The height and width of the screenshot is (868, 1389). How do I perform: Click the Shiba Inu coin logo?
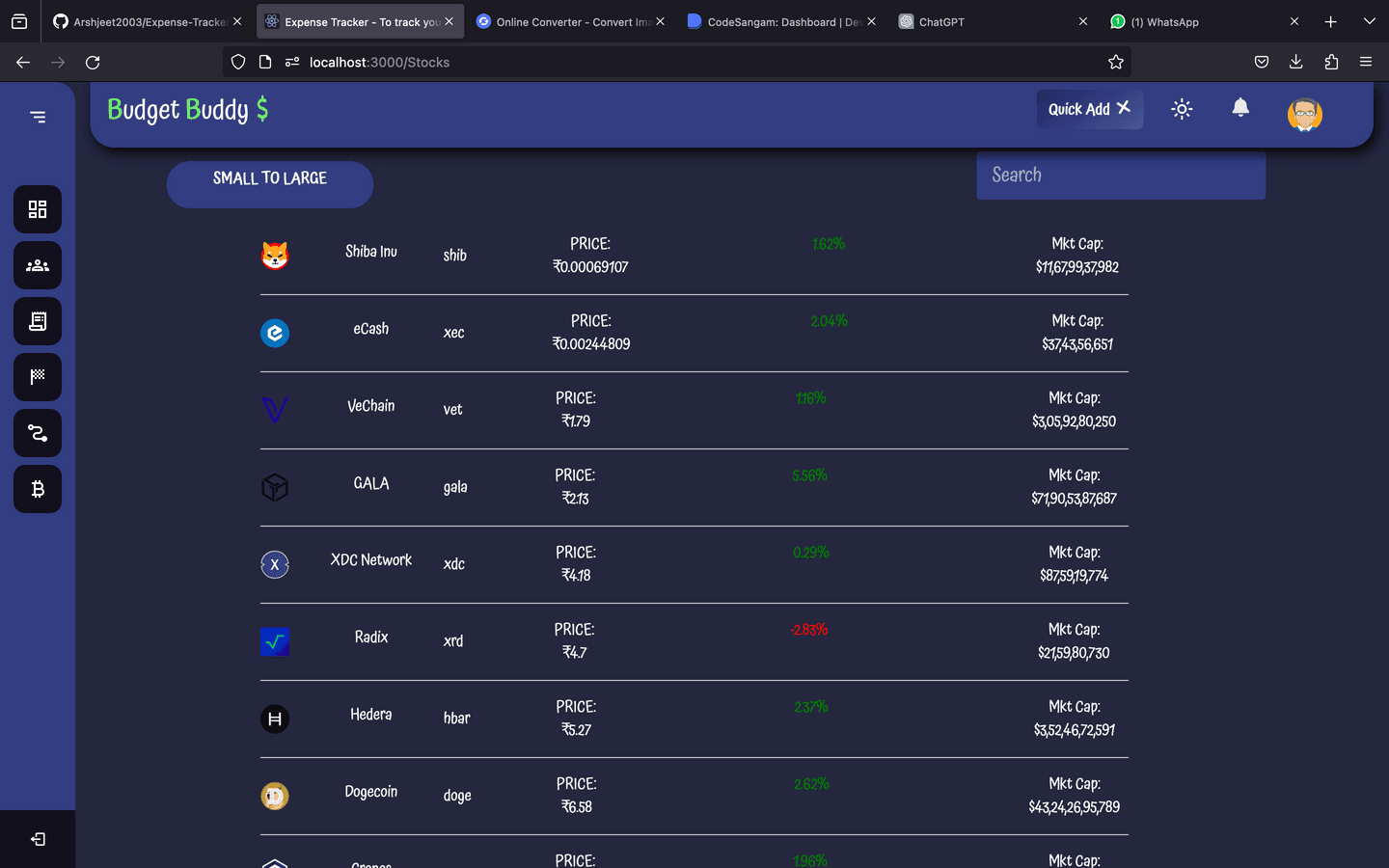tap(275, 256)
